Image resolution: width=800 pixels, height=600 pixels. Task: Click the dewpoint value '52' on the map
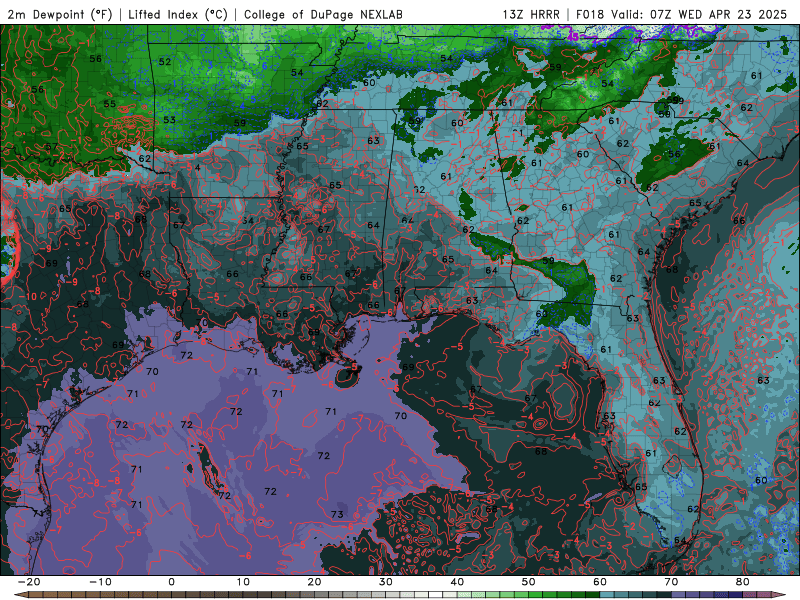click(x=165, y=62)
